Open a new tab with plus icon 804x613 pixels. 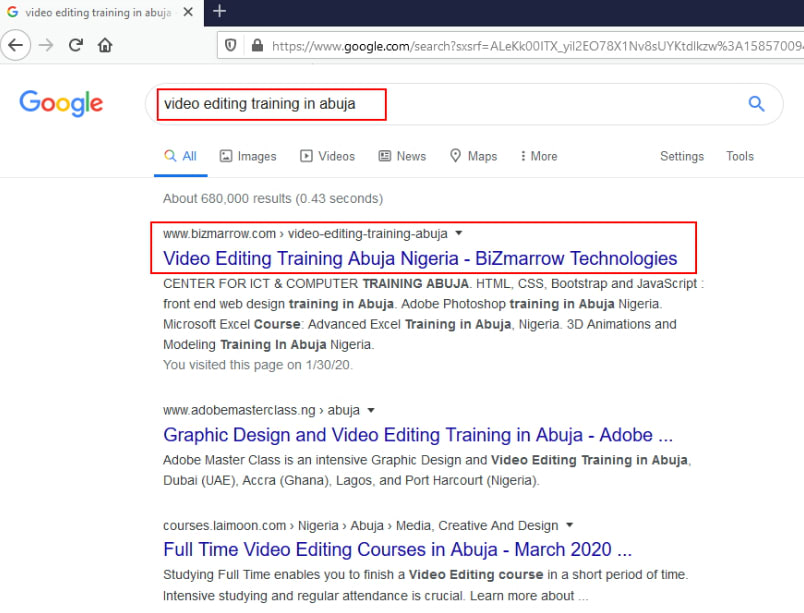point(219,11)
